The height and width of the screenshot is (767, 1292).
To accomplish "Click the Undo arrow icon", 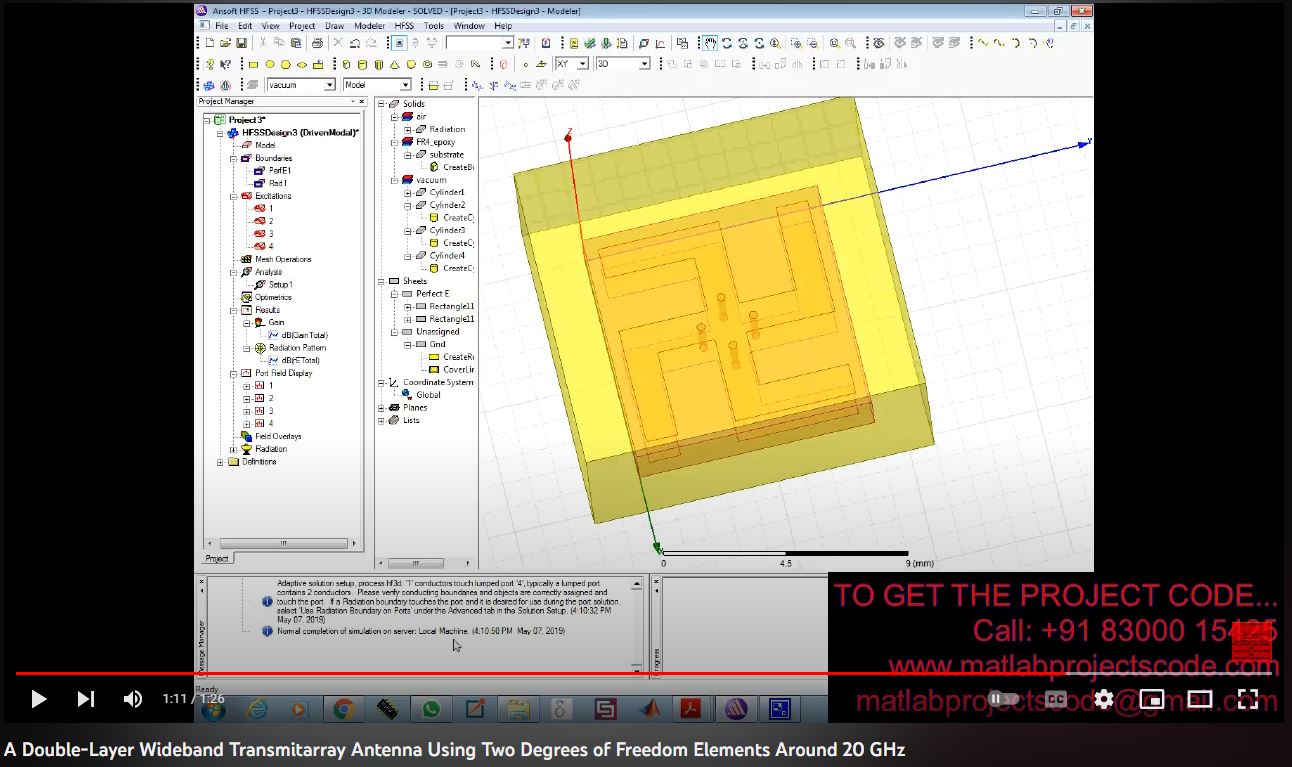I will (355, 43).
